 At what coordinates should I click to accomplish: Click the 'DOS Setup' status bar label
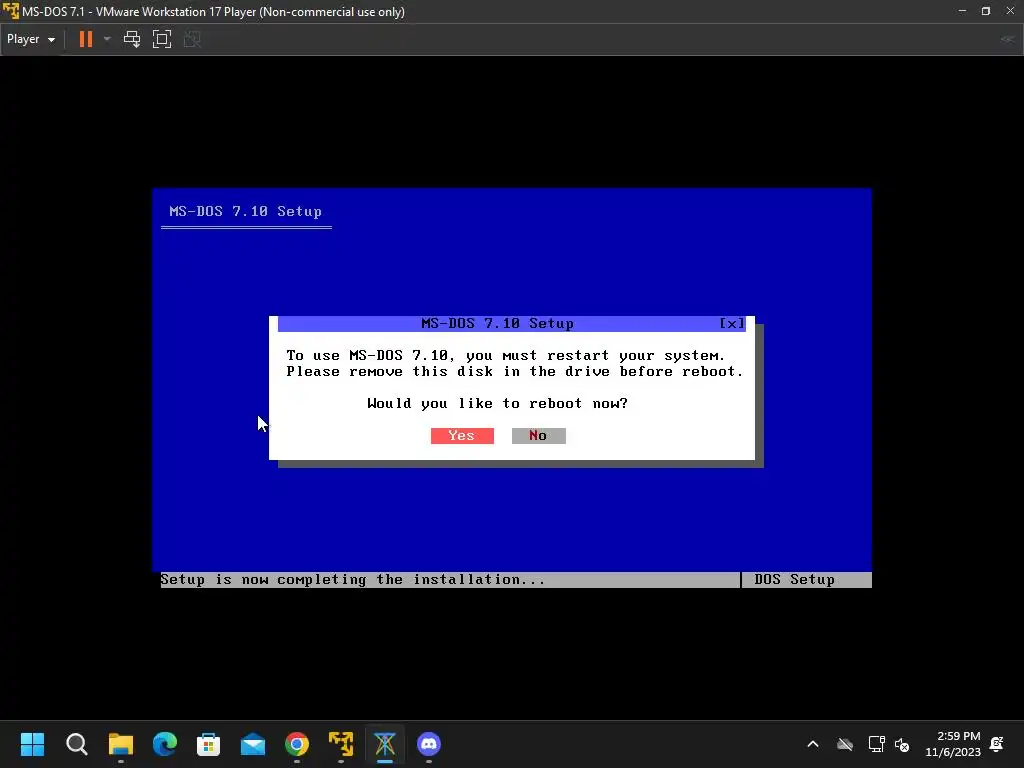point(794,579)
